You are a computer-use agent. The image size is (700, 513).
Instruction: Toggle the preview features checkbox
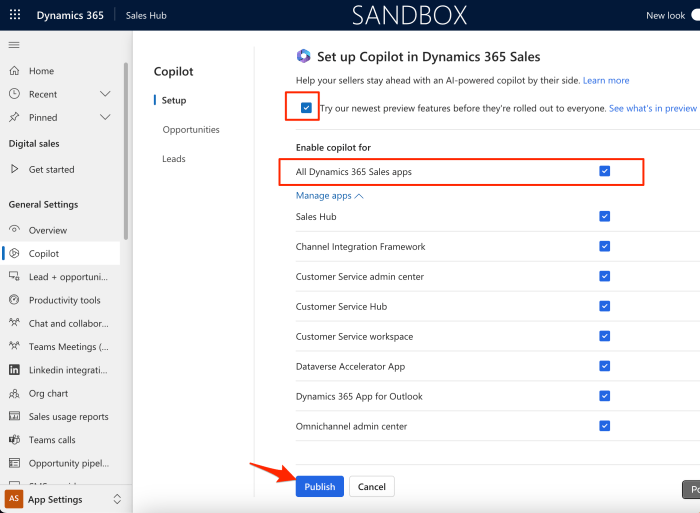tap(306, 108)
